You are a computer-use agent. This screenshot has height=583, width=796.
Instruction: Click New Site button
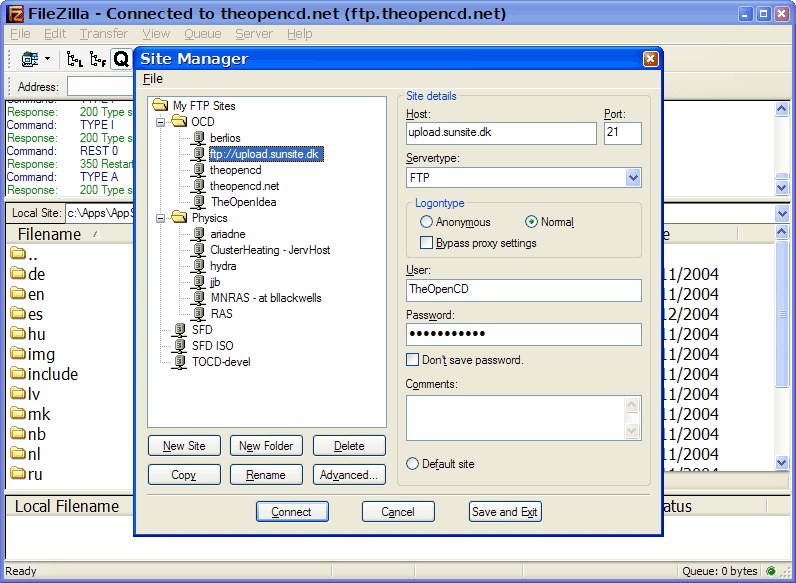[184, 446]
